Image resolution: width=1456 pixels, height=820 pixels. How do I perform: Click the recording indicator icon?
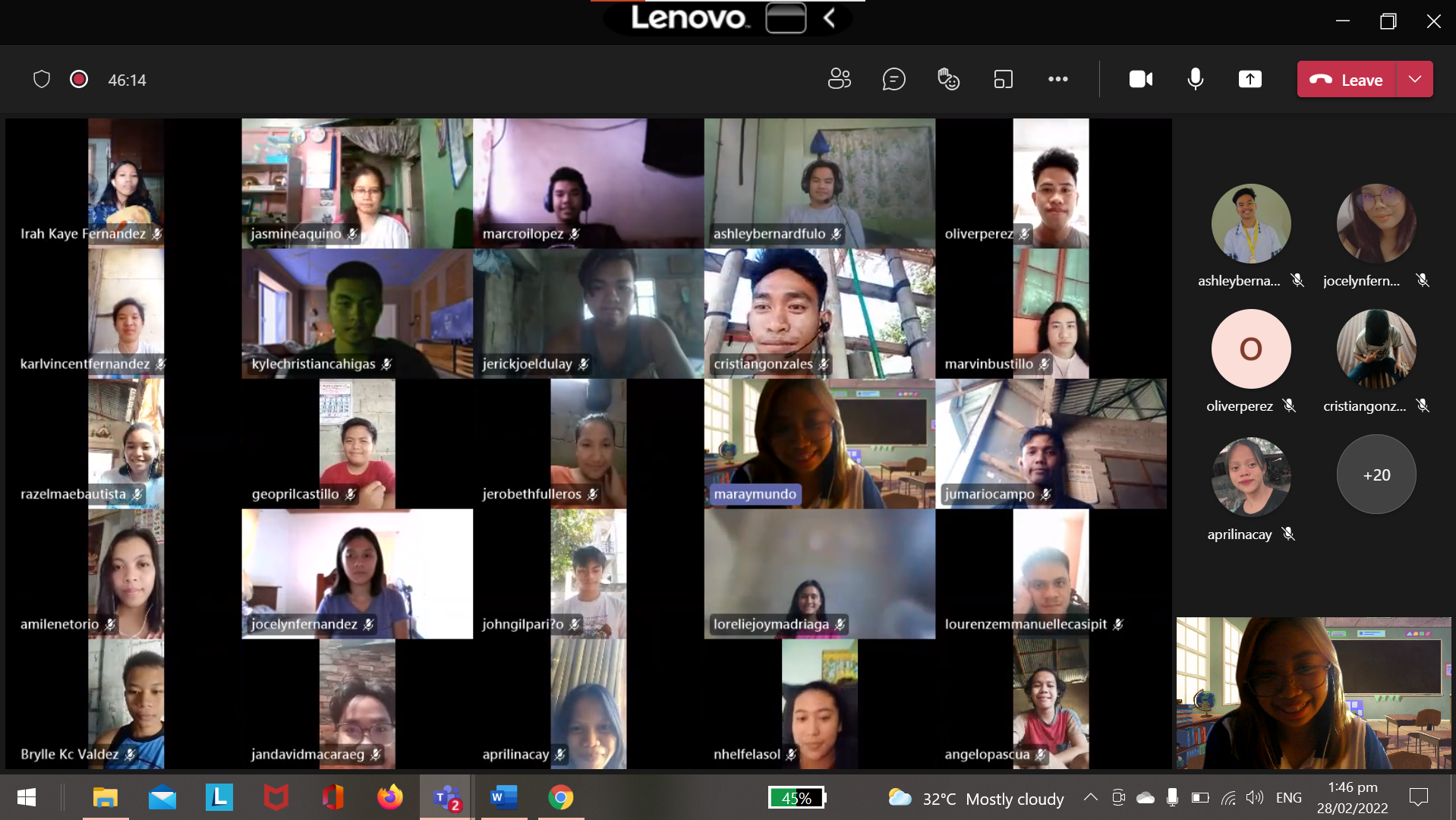point(79,79)
